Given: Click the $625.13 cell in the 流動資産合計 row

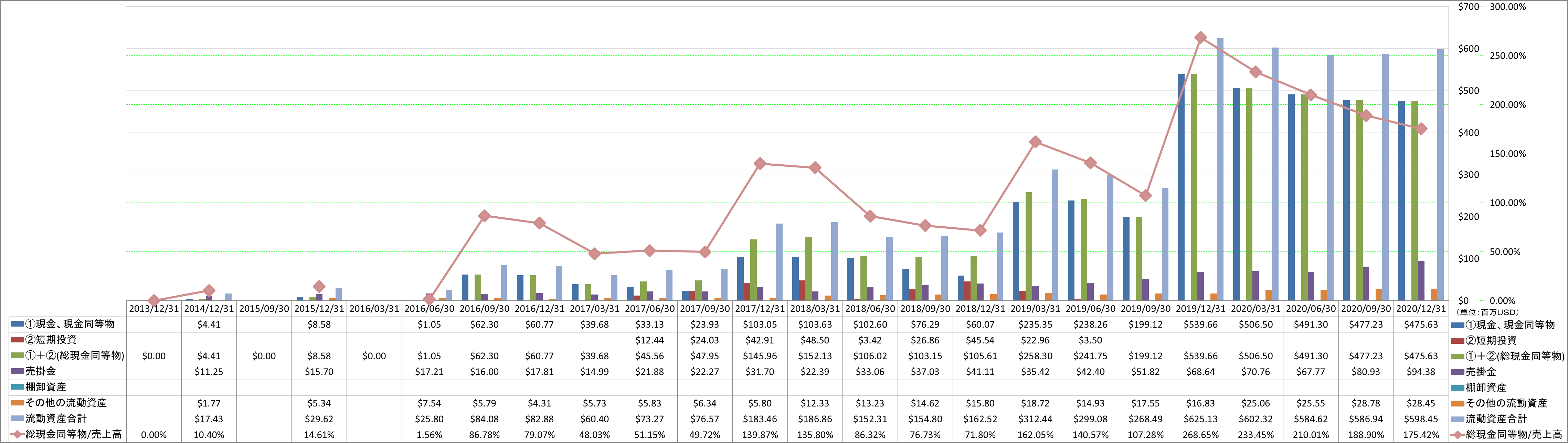Looking at the screenshot, I should (1200, 419).
